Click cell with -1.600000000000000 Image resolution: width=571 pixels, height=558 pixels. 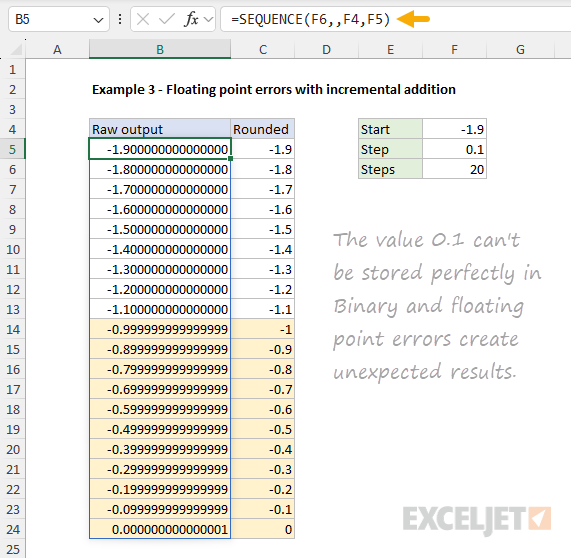coord(160,209)
